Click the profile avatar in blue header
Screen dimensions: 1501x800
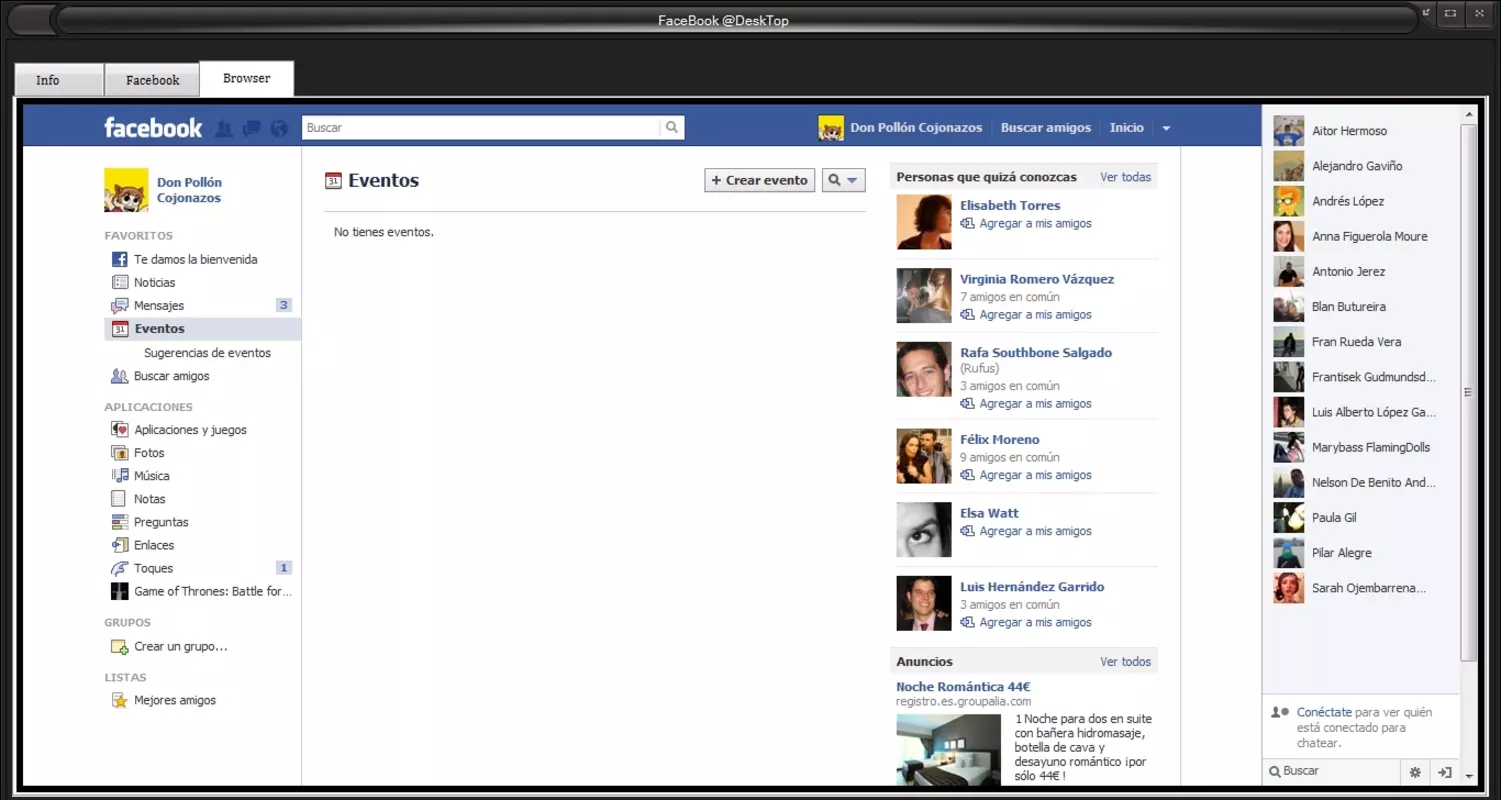click(831, 128)
